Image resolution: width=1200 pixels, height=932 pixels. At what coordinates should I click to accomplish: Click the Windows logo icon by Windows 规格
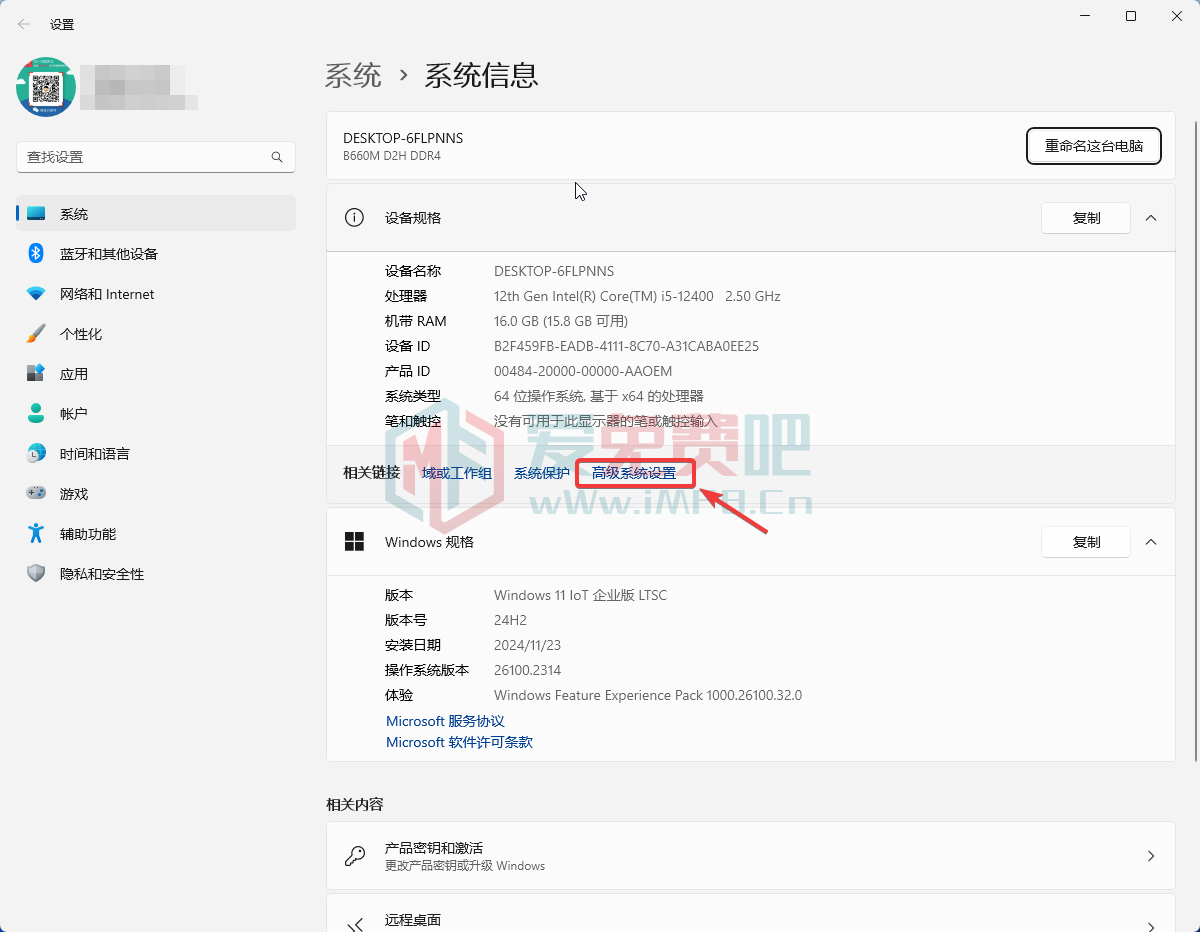click(354, 542)
